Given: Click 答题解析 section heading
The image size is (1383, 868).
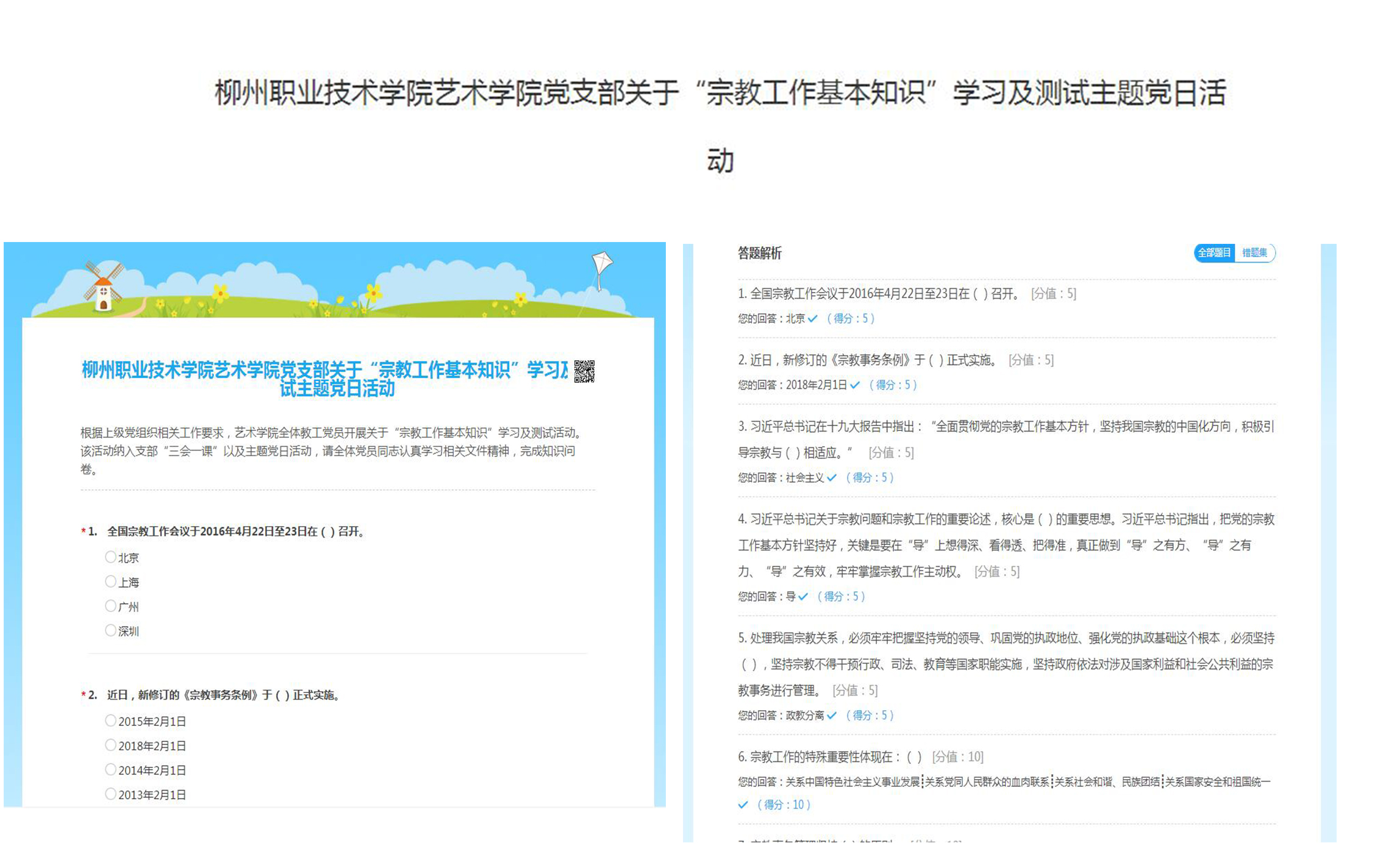Looking at the screenshot, I should click(759, 254).
